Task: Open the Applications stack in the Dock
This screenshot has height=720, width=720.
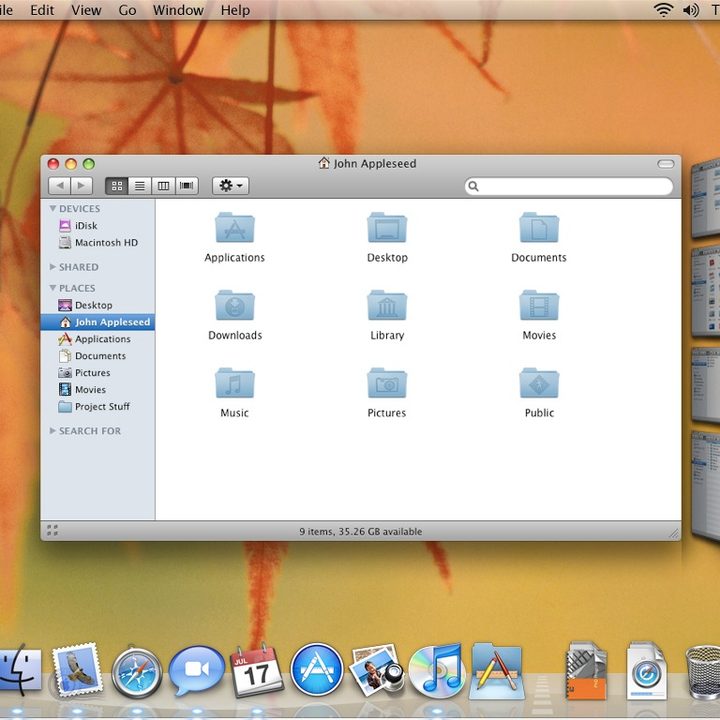Action: [x=496, y=671]
